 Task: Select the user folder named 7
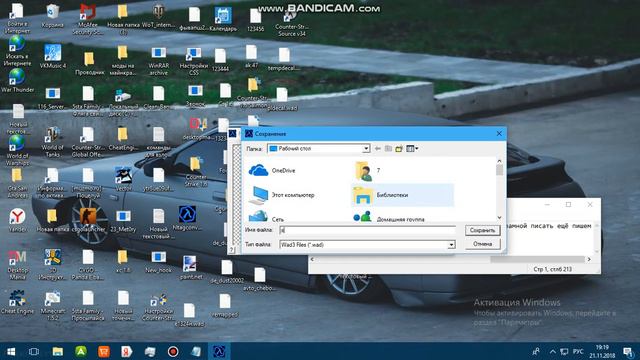367,171
